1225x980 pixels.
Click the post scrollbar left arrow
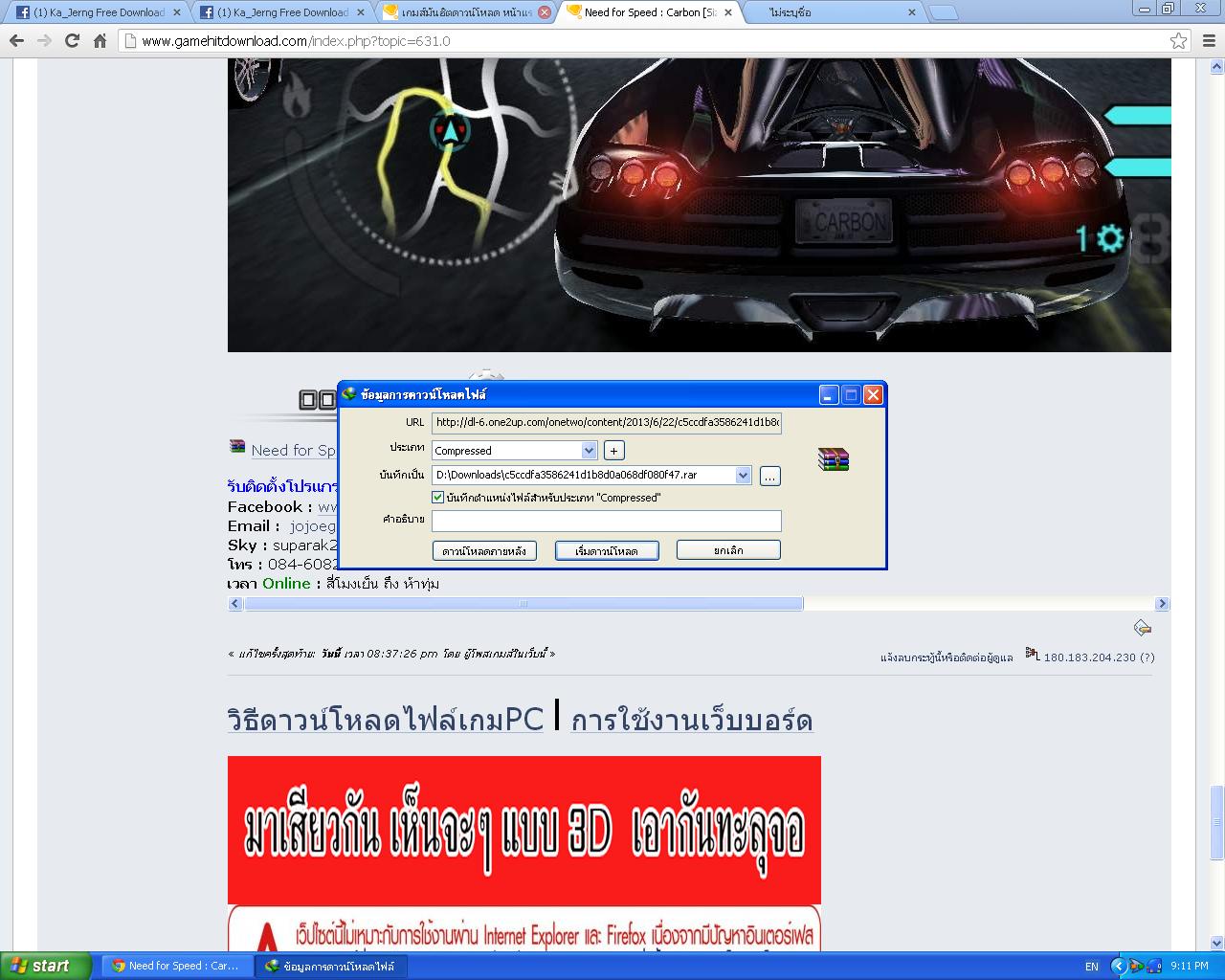(235, 604)
